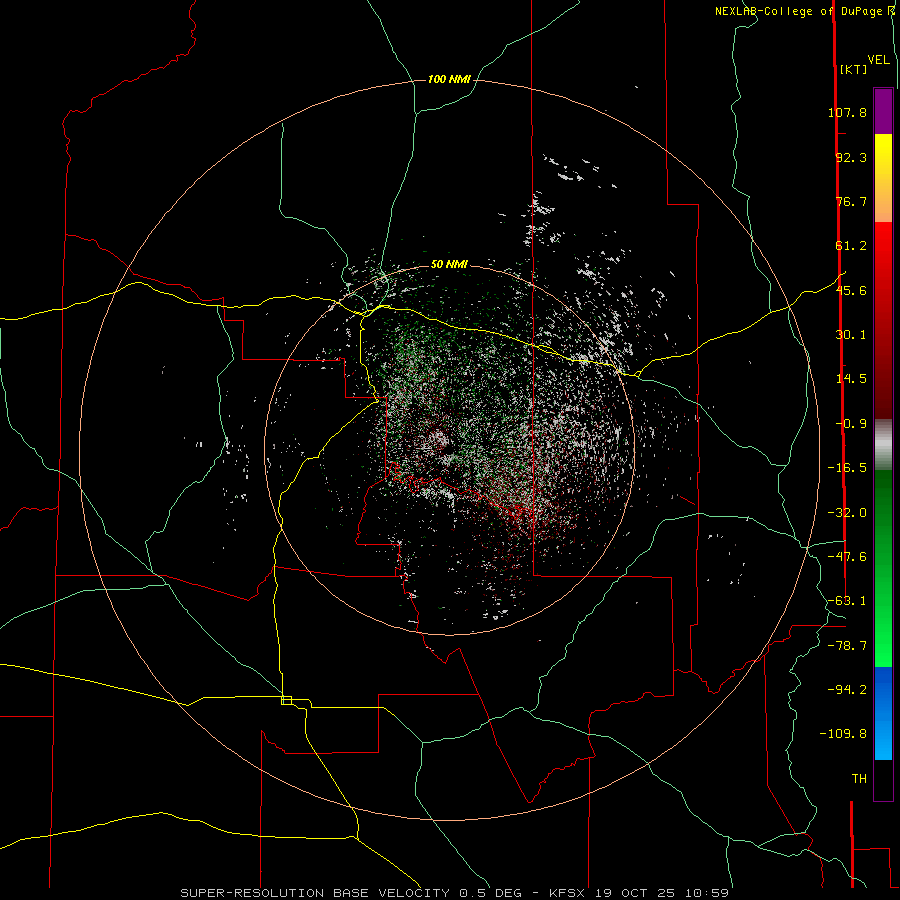Select the -78.7 scale value
The image size is (900, 900).
pyautogui.click(x=847, y=646)
